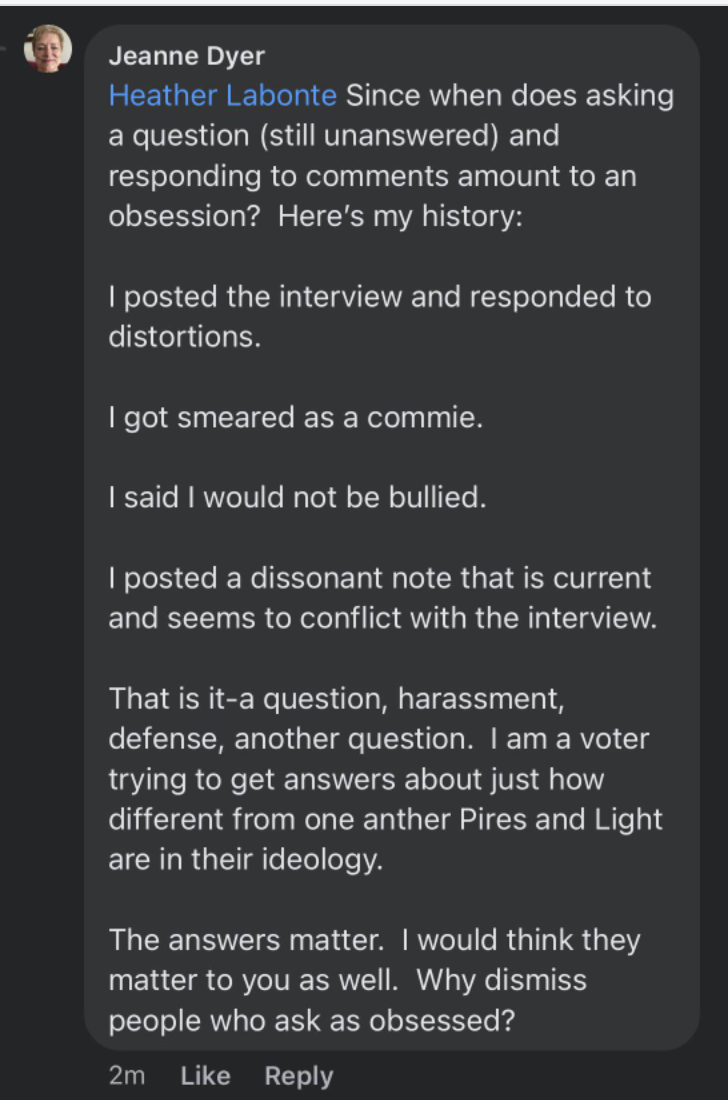Click the "I said I would not be bullied." line

click(x=298, y=497)
